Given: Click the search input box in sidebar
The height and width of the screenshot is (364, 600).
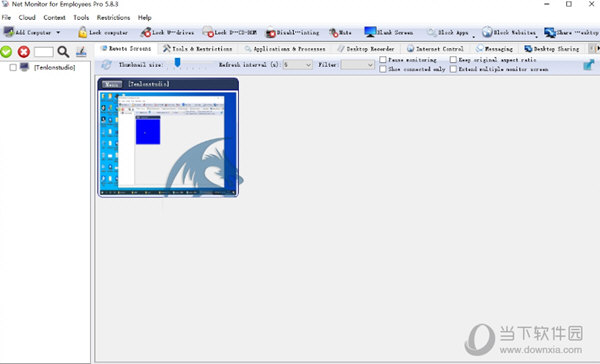Looking at the screenshot, I should pos(44,52).
